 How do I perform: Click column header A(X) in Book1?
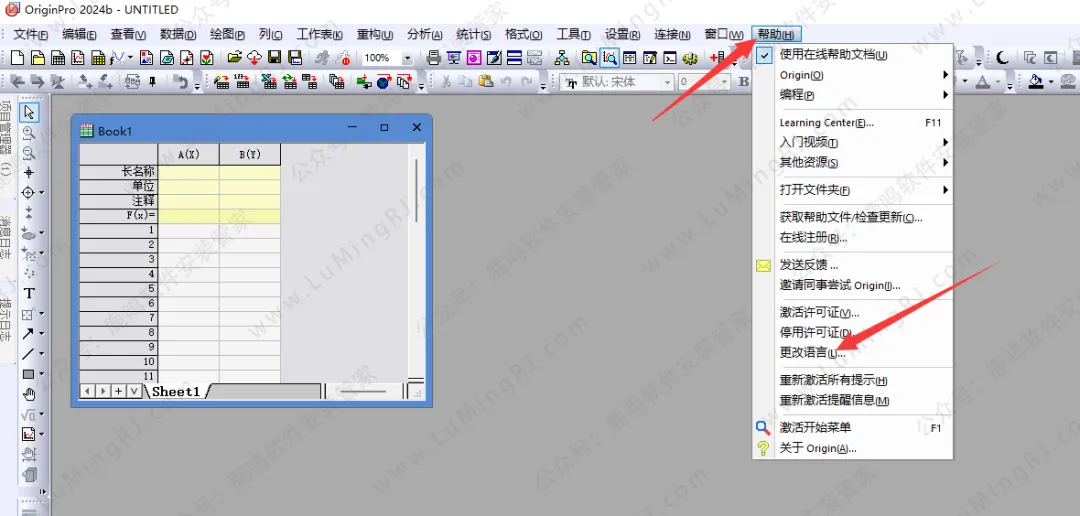pyautogui.click(x=188, y=155)
